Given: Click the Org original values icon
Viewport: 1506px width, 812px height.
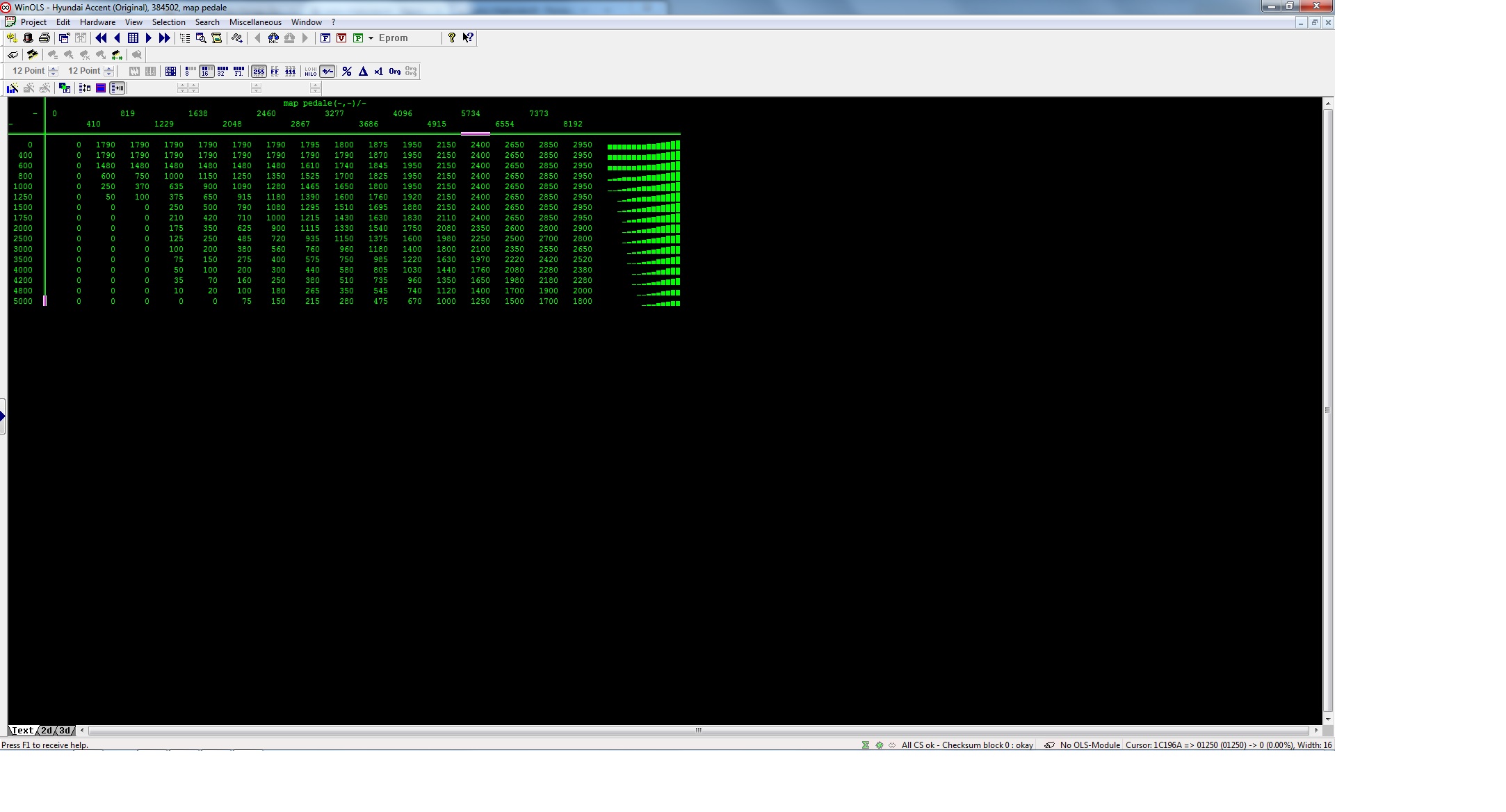Looking at the screenshot, I should 395,72.
